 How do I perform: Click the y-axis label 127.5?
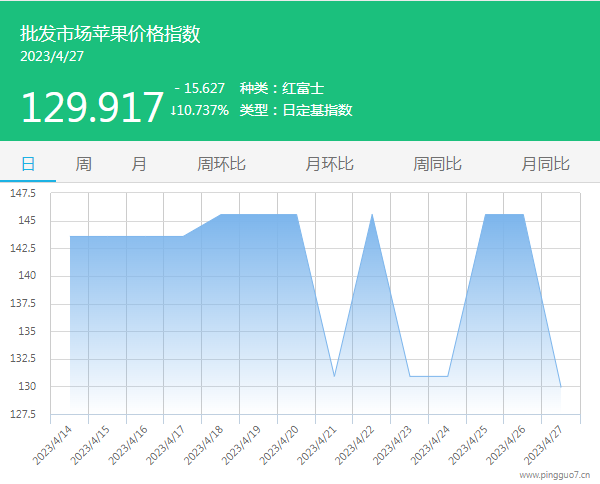23,414
